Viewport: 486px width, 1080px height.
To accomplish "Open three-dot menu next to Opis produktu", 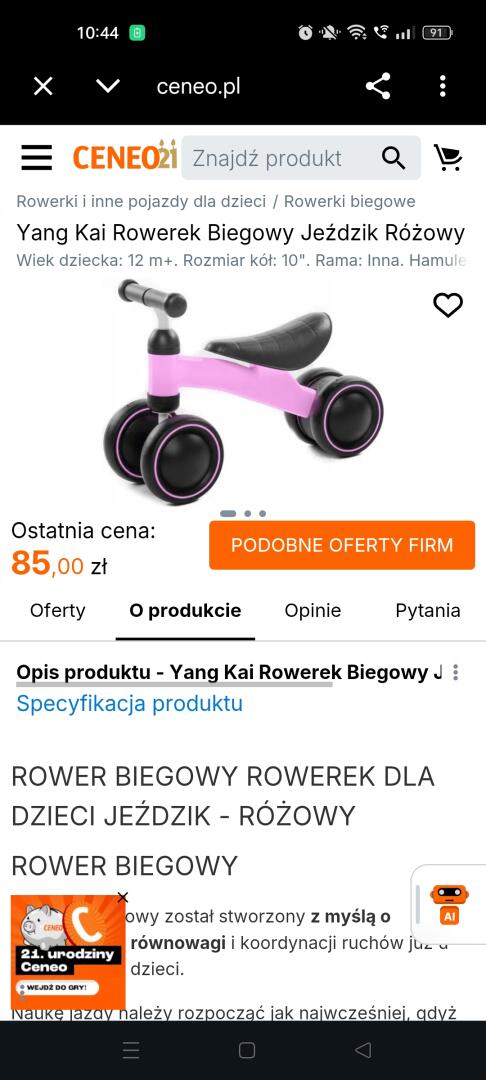I will [x=455, y=673].
